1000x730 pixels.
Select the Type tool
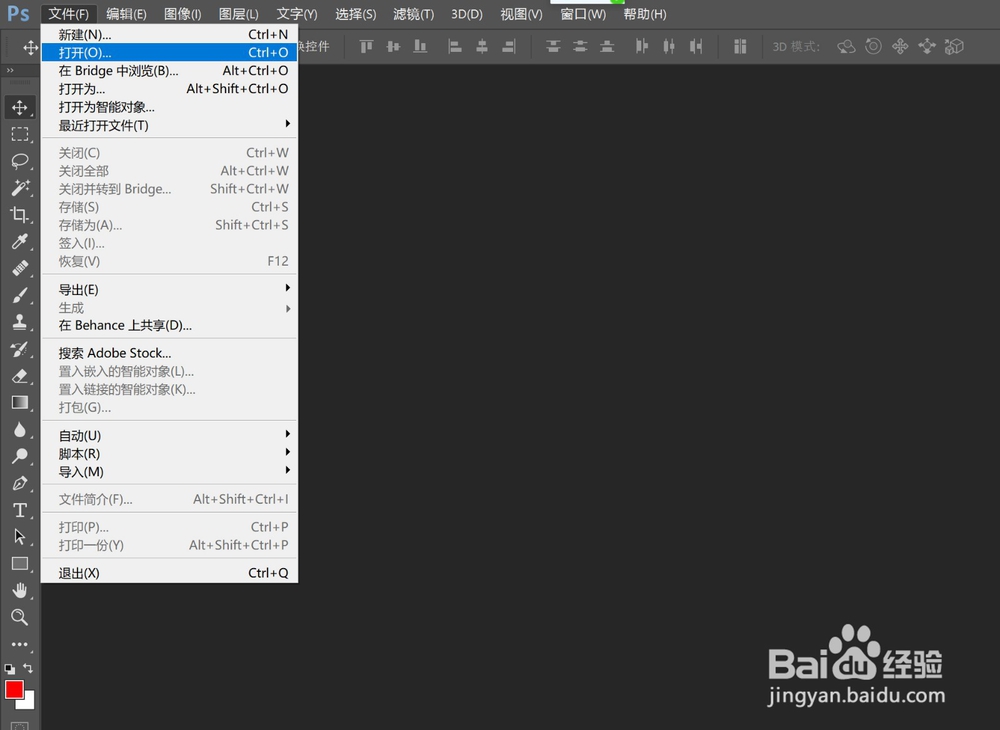tap(20, 510)
